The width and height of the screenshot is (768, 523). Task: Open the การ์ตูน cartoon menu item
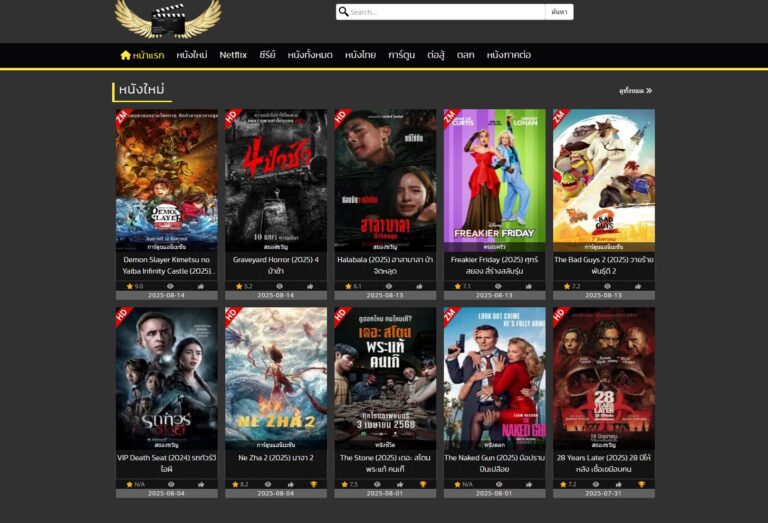402,55
